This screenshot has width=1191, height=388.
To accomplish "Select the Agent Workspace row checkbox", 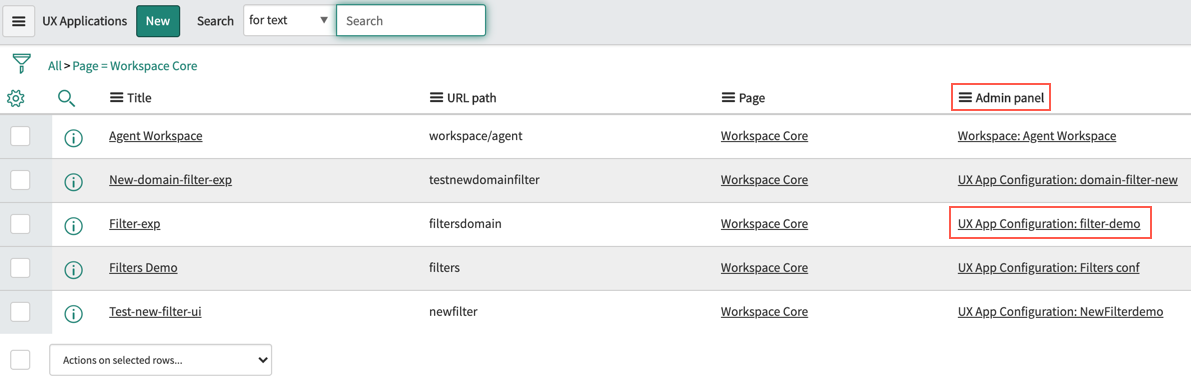I will [20, 136].
